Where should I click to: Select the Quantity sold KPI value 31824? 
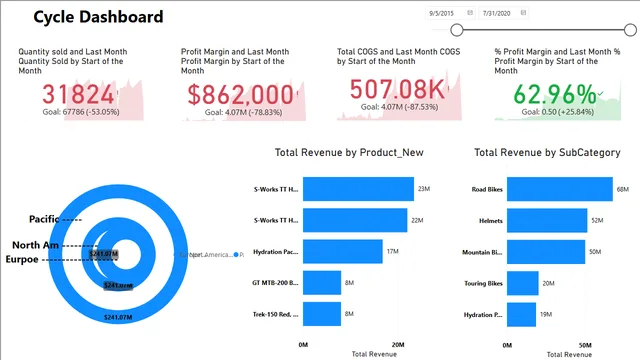point(78,95)
